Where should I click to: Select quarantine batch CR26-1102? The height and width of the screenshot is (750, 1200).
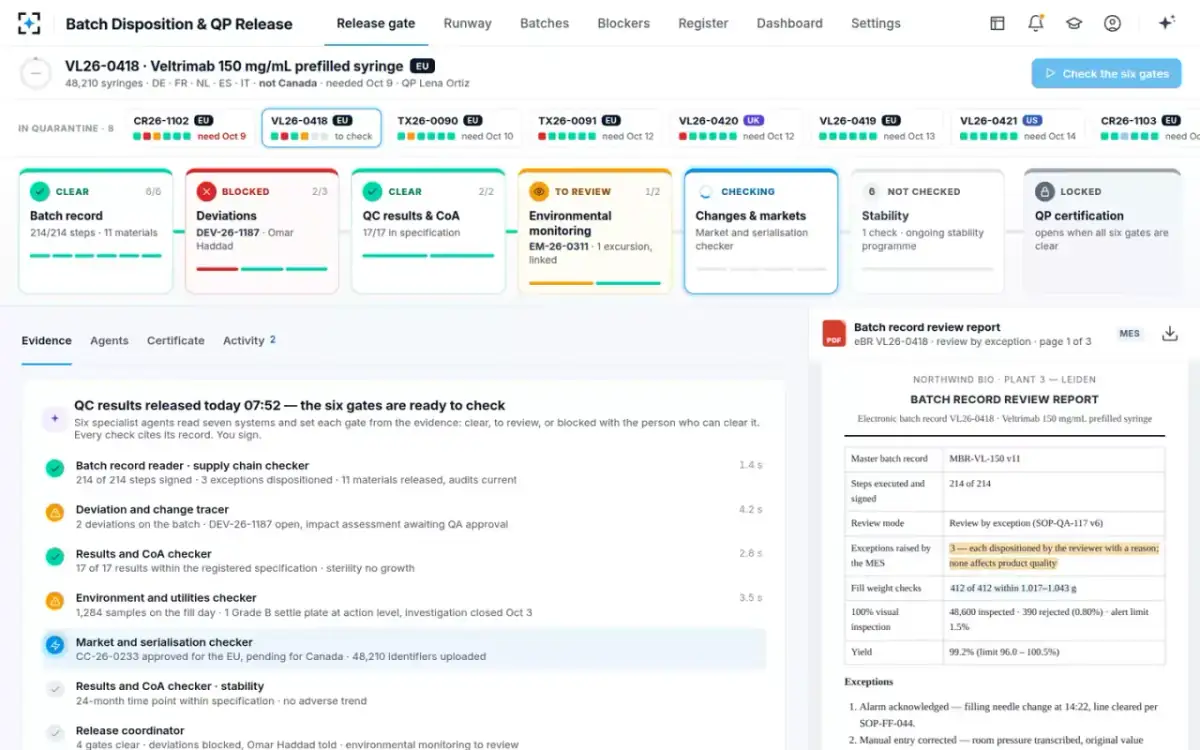(189, 127)
